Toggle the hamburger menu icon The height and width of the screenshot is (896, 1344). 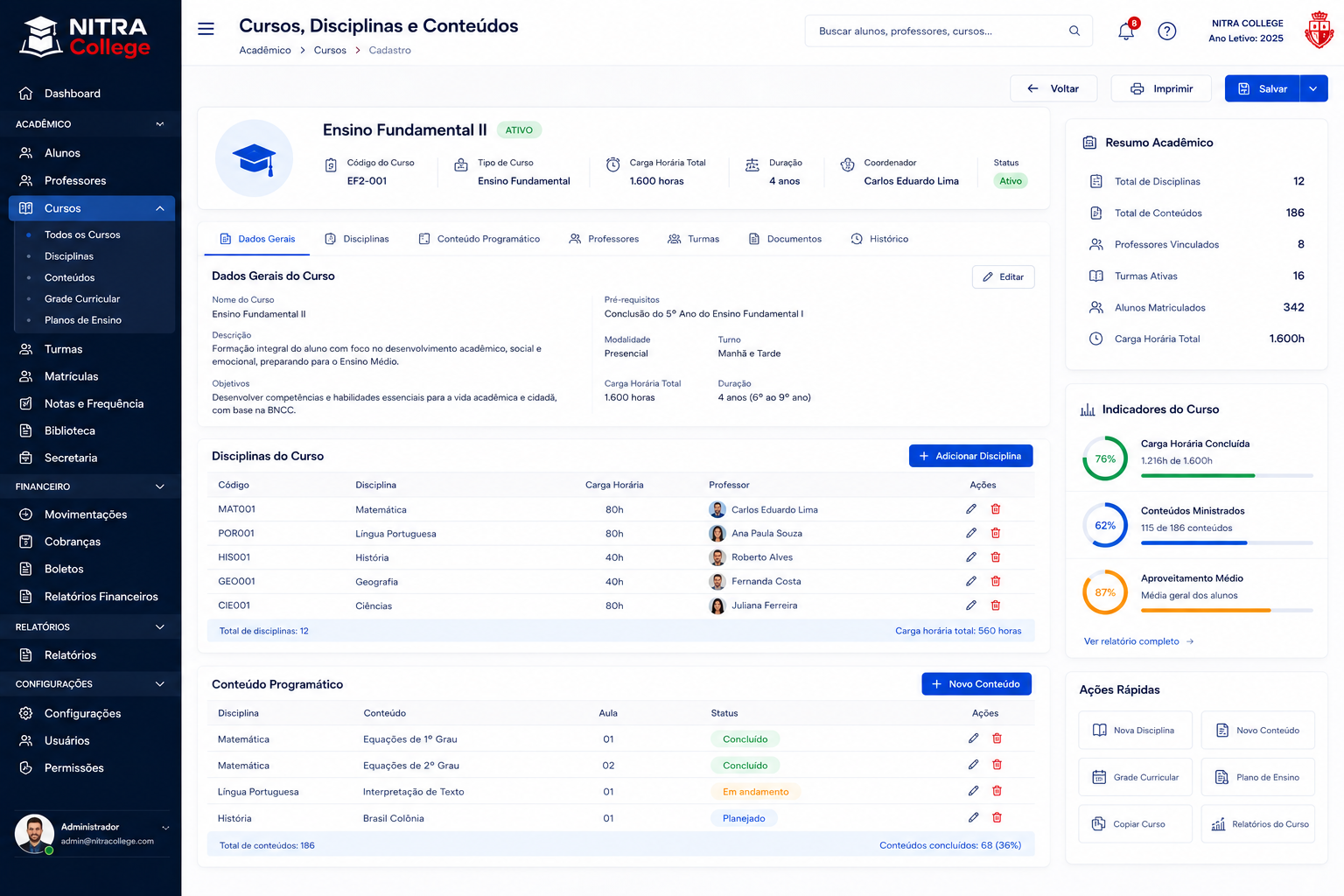point(206,29)
